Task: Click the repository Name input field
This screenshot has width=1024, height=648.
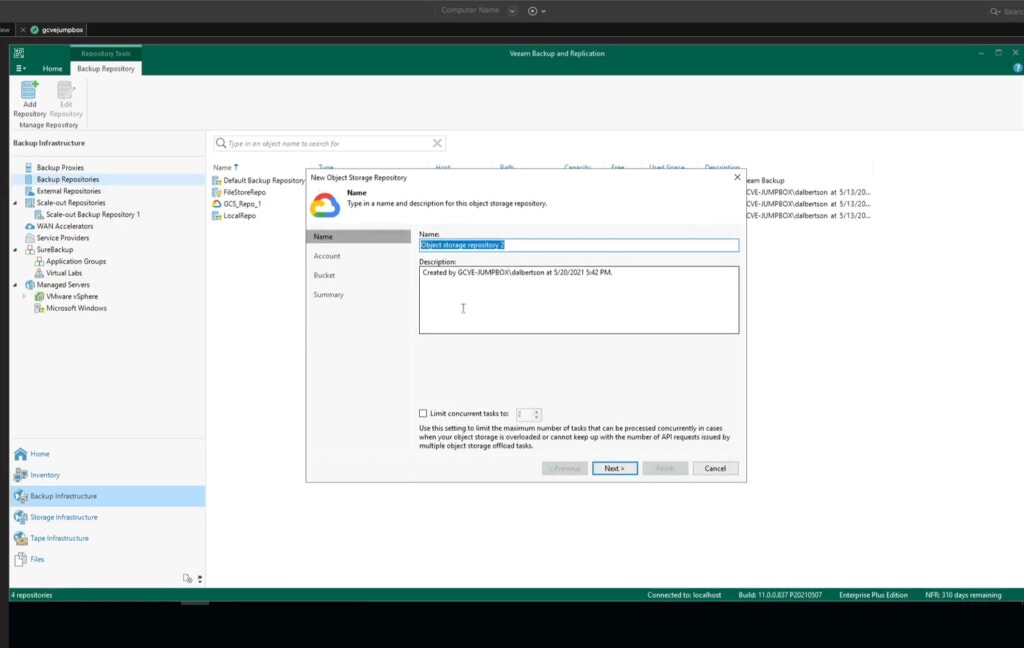Action: 579,245
